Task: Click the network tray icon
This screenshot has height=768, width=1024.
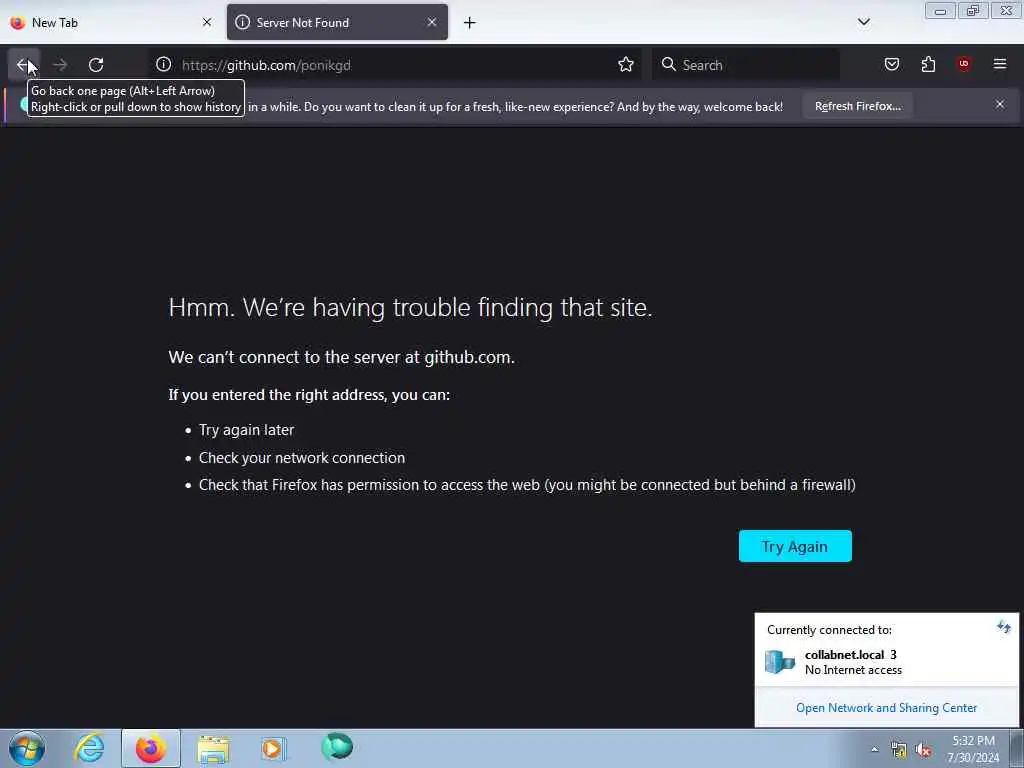Action: click(x=899, y=750)
